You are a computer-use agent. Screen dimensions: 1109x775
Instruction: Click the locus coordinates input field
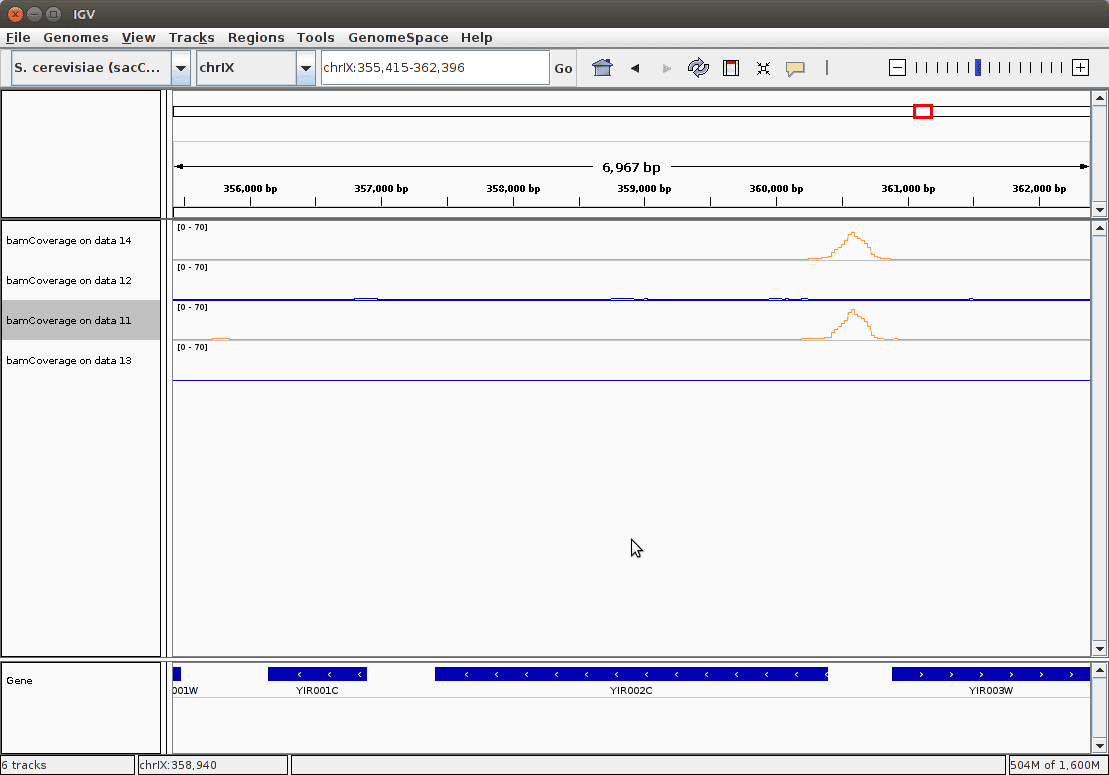(434, 68)
